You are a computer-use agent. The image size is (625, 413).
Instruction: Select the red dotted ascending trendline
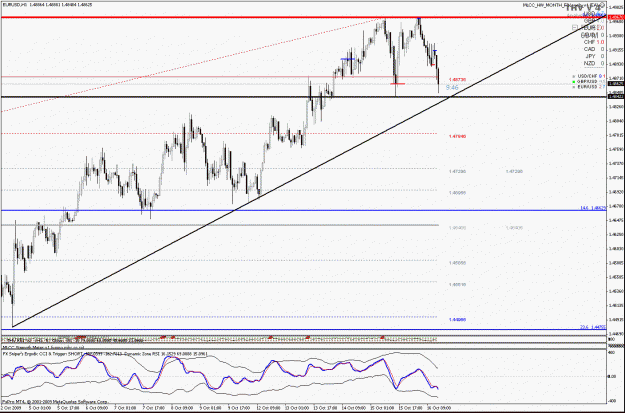[191, 65]
